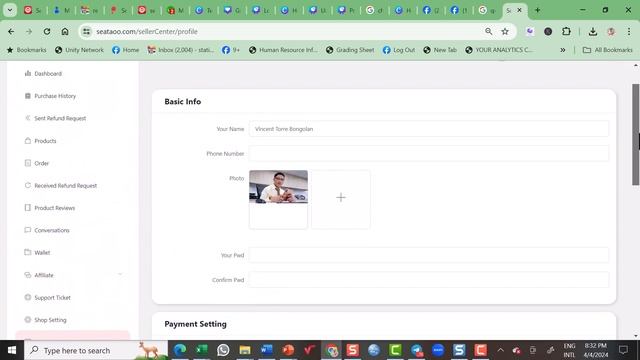Open the Human Resource Inf bookmark
The width and height of the screenshot is (640, 360).
click(x=283, y=50)
